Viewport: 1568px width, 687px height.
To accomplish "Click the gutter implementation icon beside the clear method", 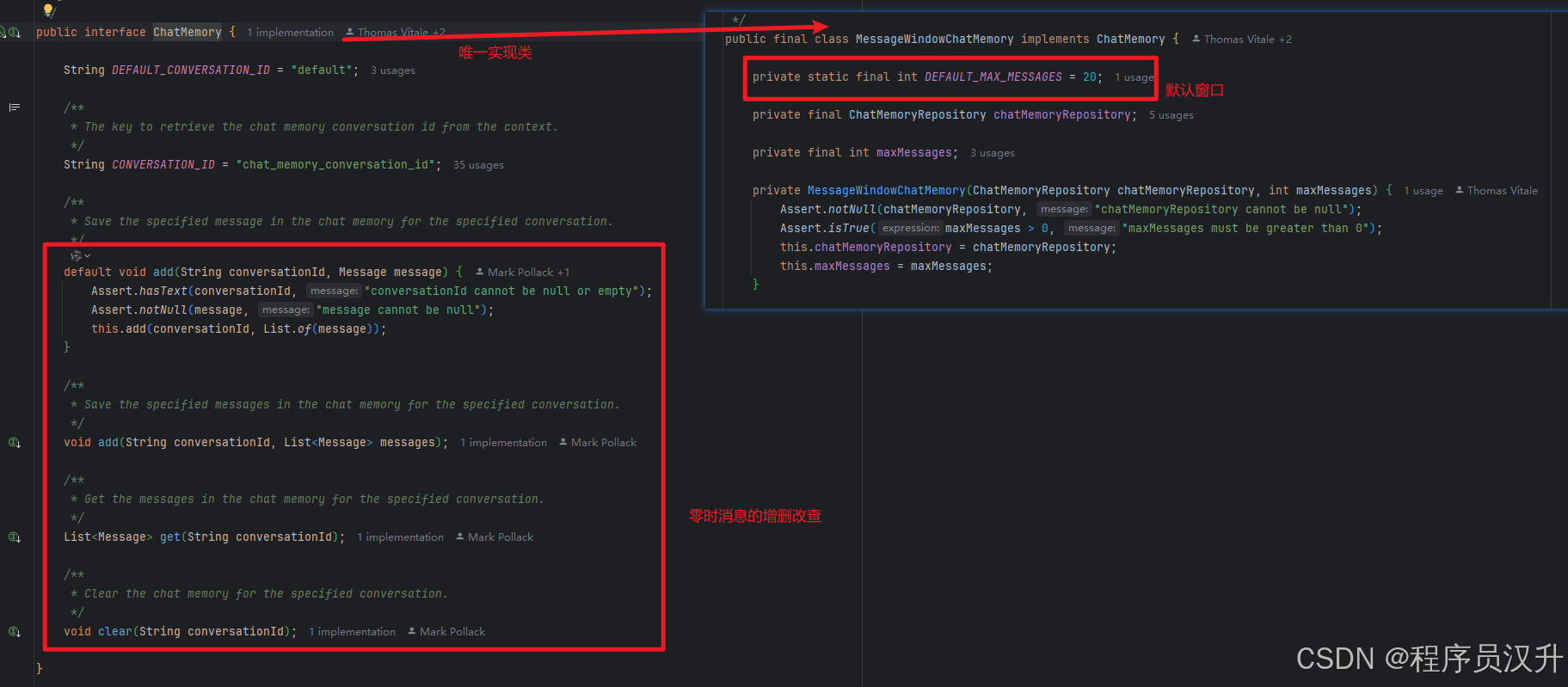I will click(15, 632).
